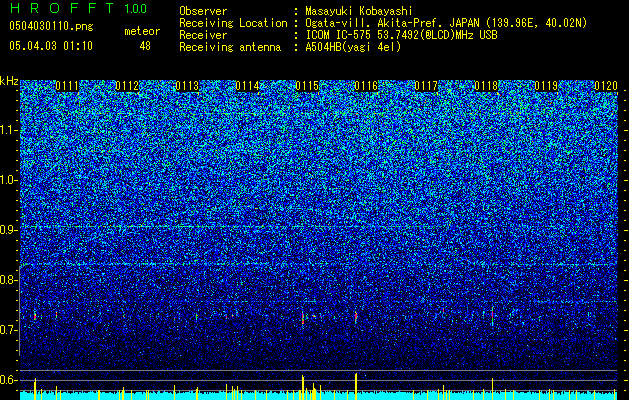Click the 'Receiving Location' field label
This screenshot has width=629, height=400.
(x=233, y=23)
